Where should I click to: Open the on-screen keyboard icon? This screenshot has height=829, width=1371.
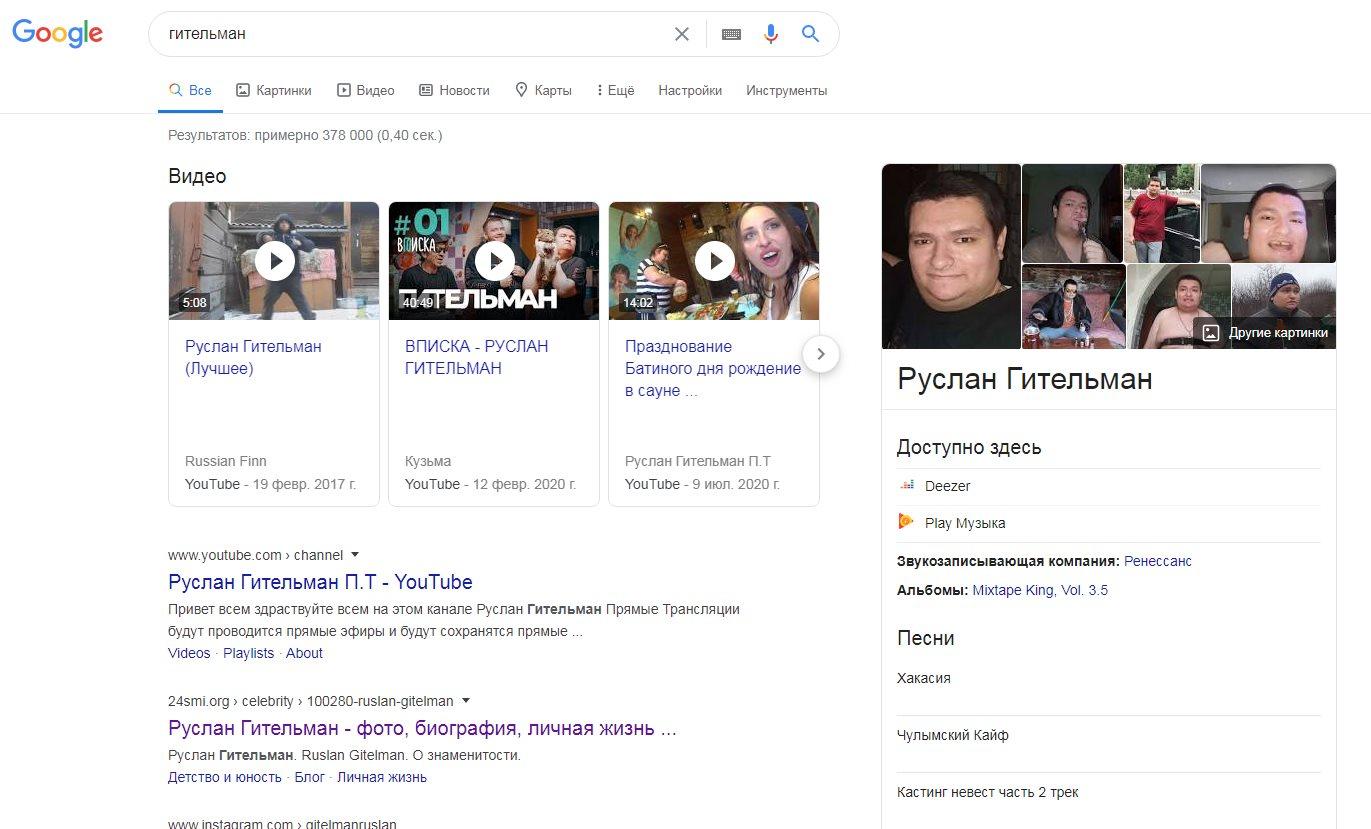731,34
